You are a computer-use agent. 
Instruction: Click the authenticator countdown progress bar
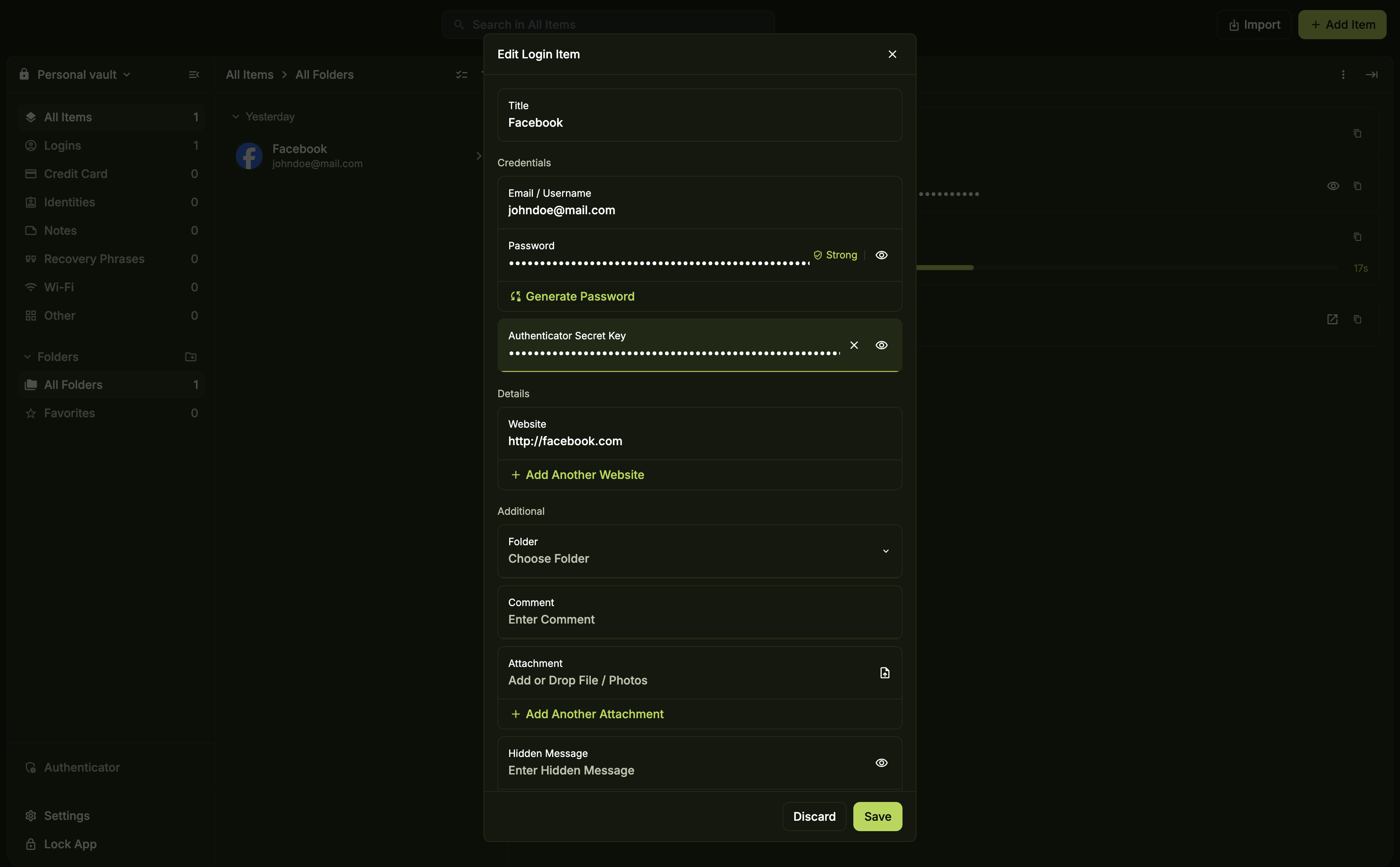[1127, 268]
